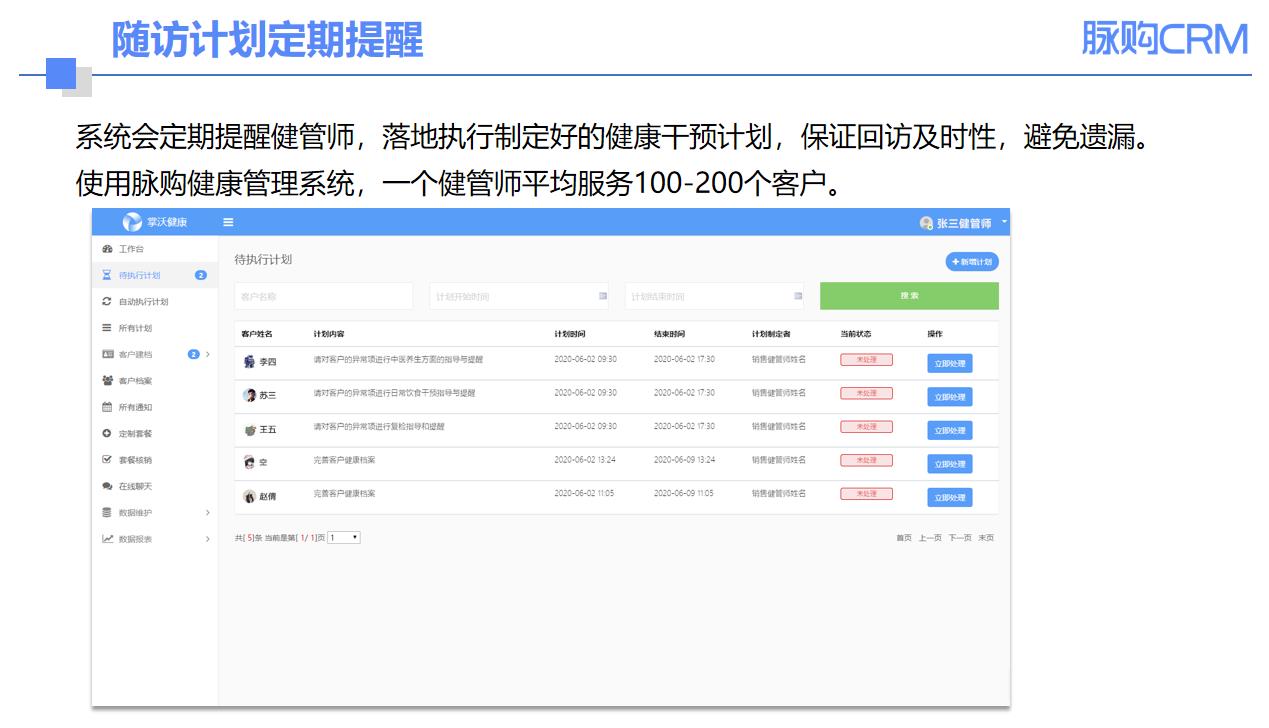Expand the 客户建档 sidebar chevron
The width and height of the screenshot is (1269, 728).
(x=208, y=354)
